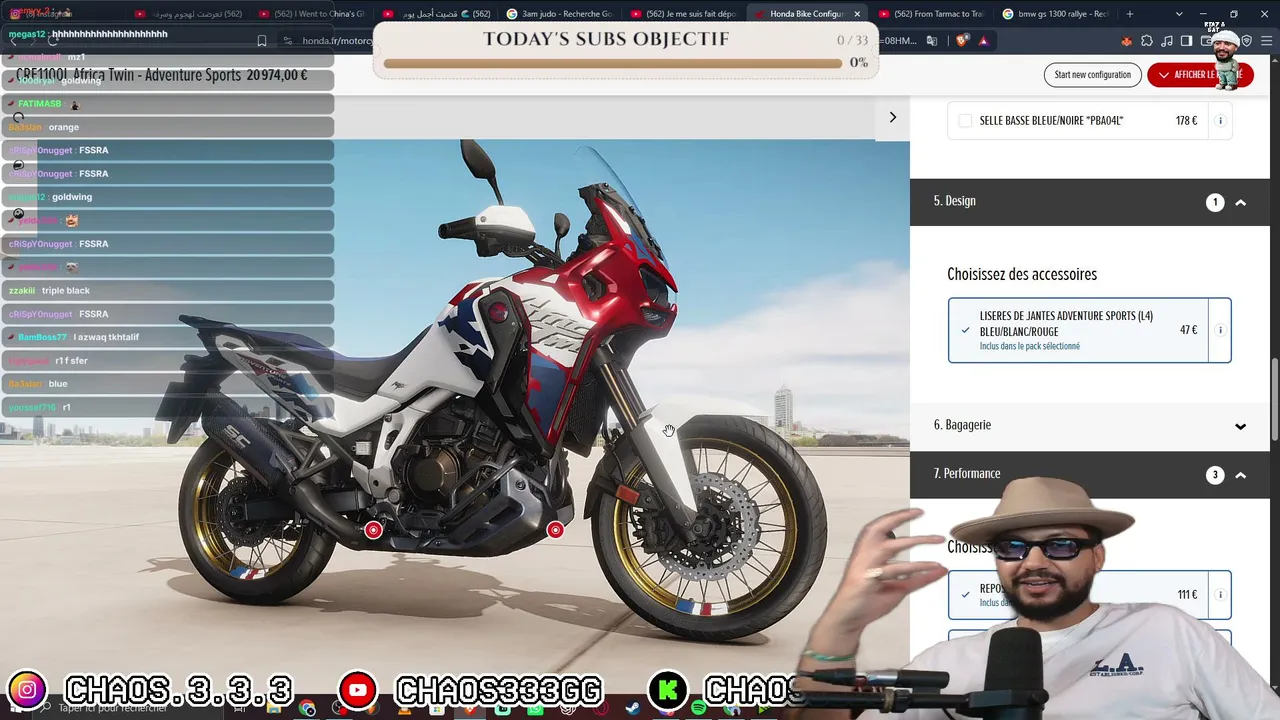Show info for LISERES DE JANTES accessory
Screen dimensions: 1280x720
point(1220,330)
